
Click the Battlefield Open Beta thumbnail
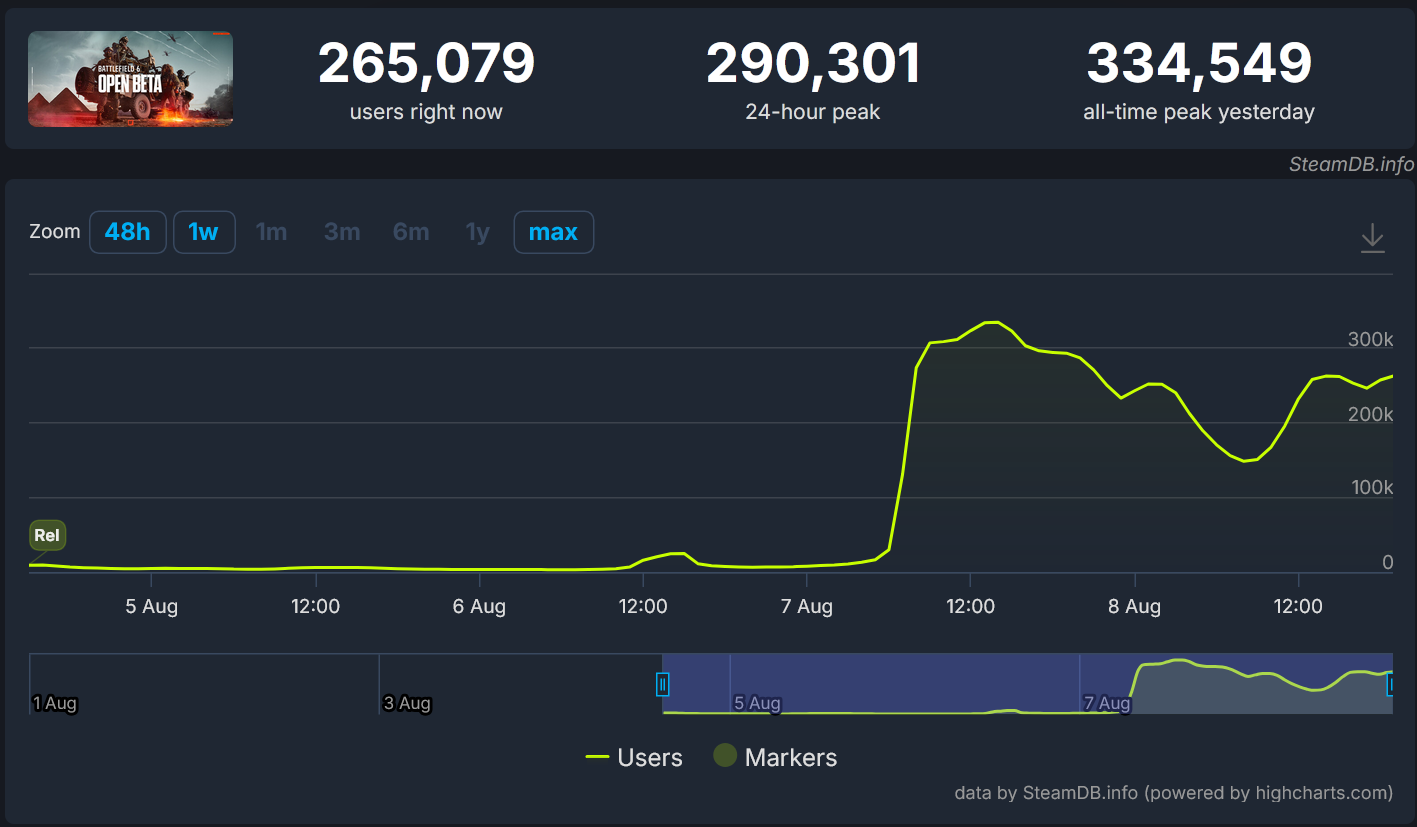tap(131, 79)
